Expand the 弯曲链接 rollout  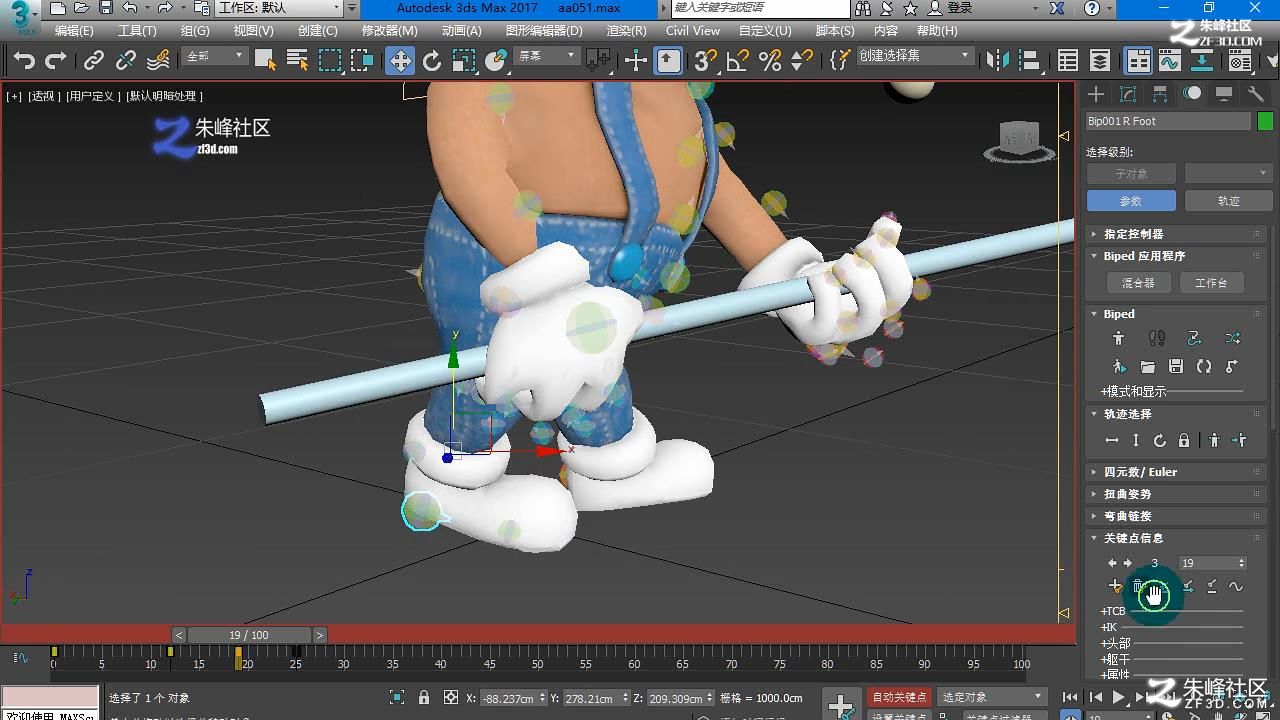pos(1176,516)
